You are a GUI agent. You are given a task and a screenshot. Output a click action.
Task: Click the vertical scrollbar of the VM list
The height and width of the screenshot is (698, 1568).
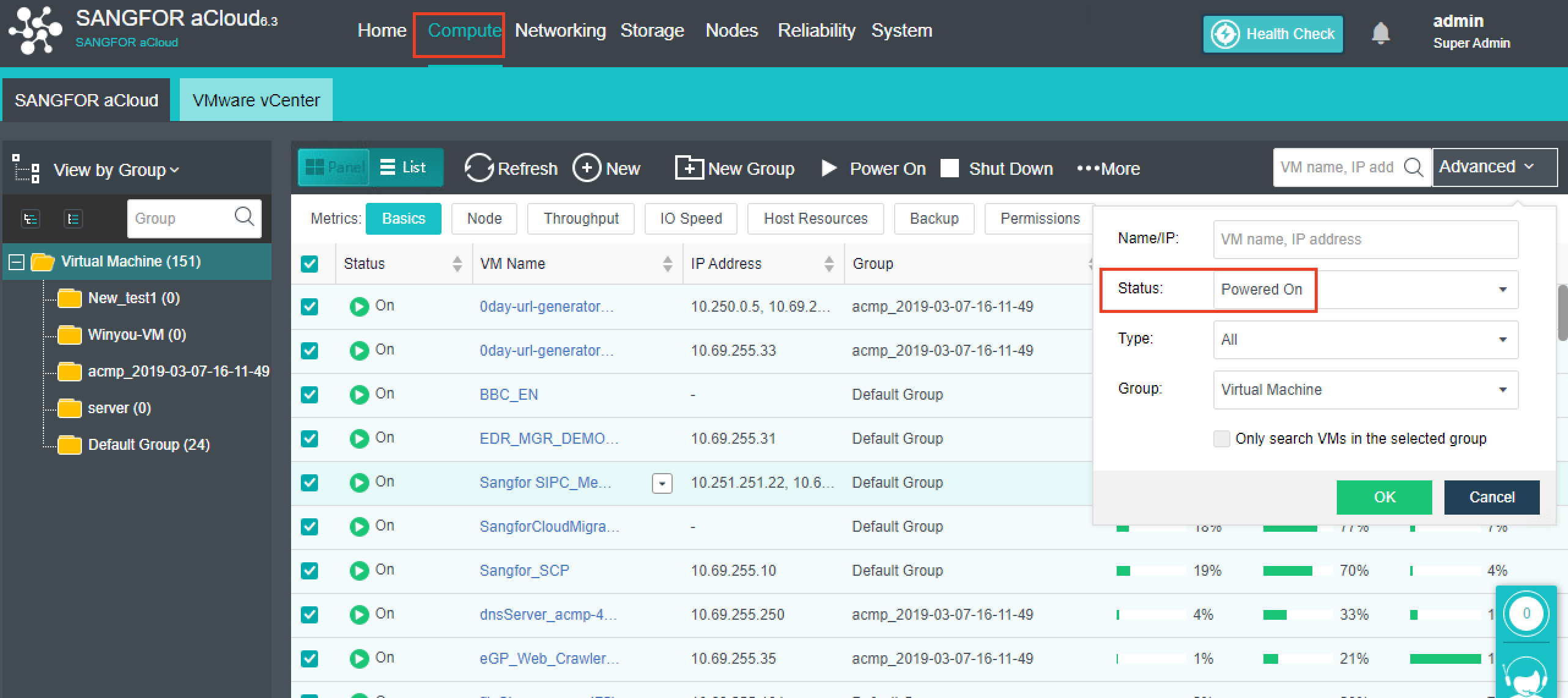click(x=1562, y=312)
